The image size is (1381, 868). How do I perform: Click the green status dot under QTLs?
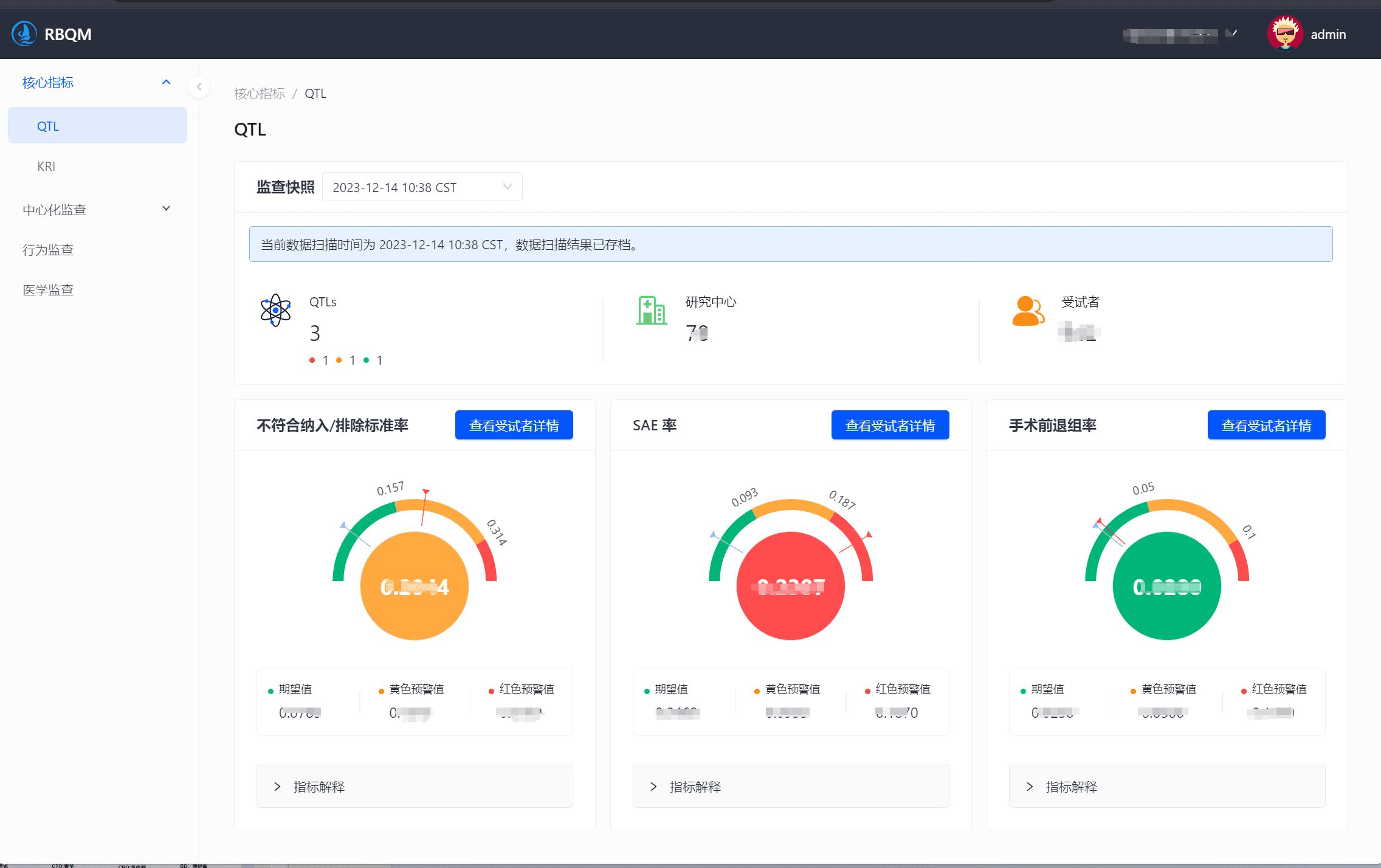[x=366, y=360]
